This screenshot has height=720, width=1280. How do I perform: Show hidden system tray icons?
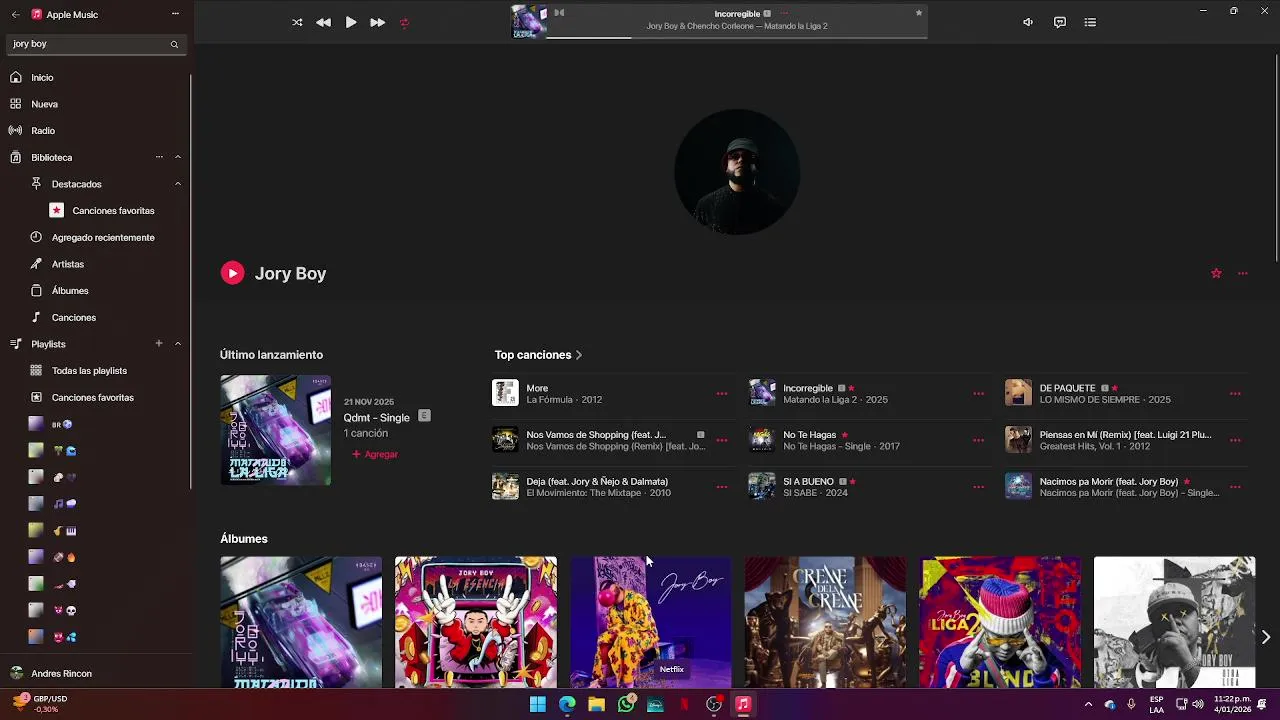point(1088,704)
